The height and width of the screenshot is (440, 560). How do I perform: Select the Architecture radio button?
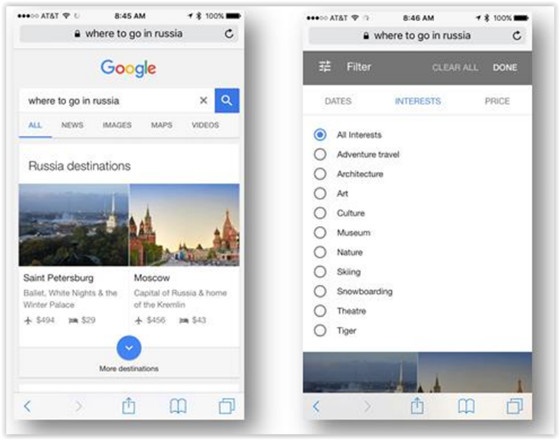[x=320, y=174]
